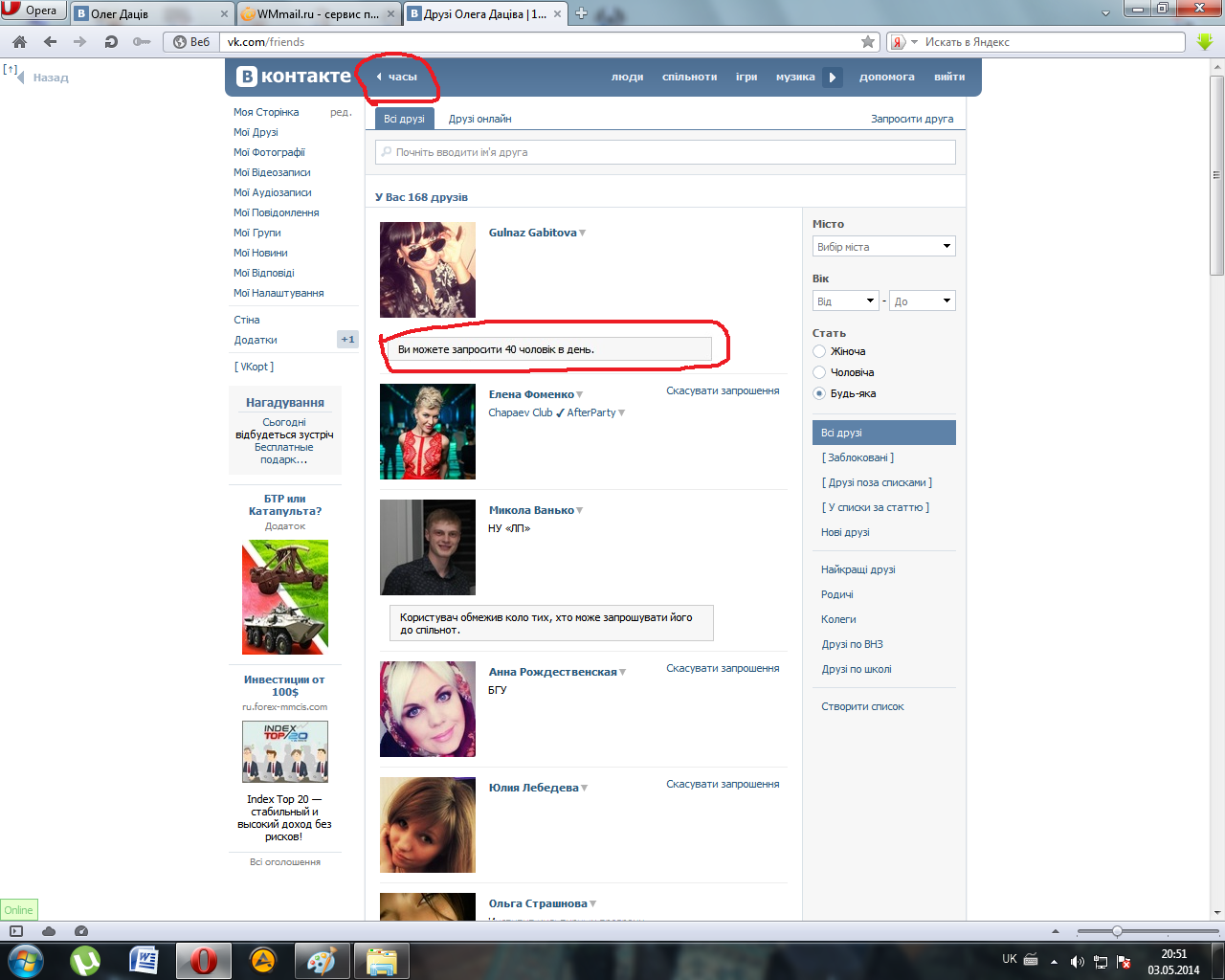The height and width of the screenshot is (980, 1225).
Task: Open the music player arrow in VK header
Action: (x=833, y=77)
